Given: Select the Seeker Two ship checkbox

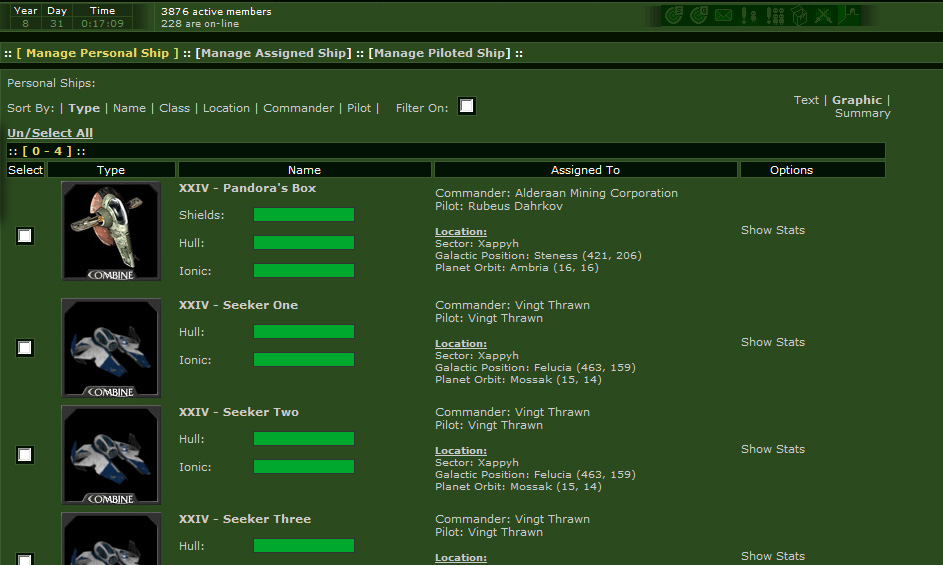Looking at the screenshot, I should [25, 455].
